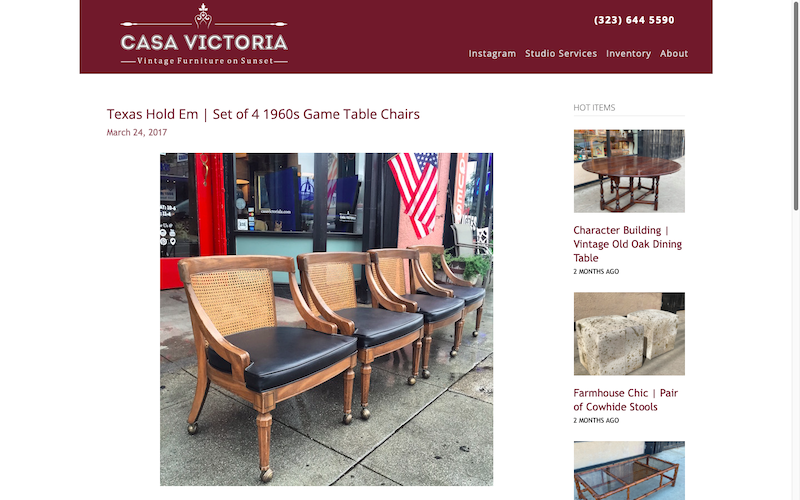Screen dimensions: 800x500
Task: Open Studio Services page
Action: [x=561, y=54]
